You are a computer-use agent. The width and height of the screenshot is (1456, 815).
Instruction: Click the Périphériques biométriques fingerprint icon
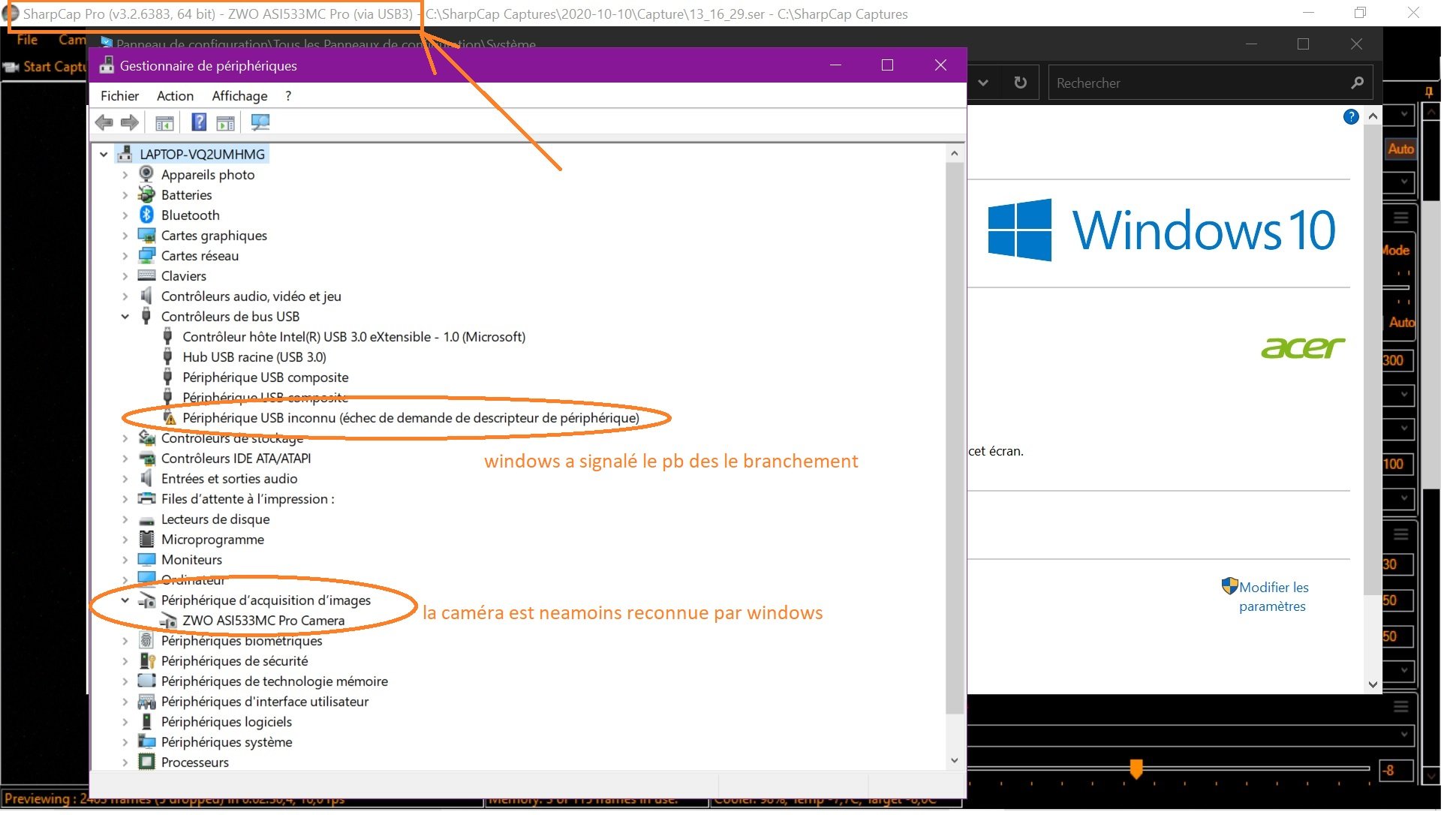point(146,640)
